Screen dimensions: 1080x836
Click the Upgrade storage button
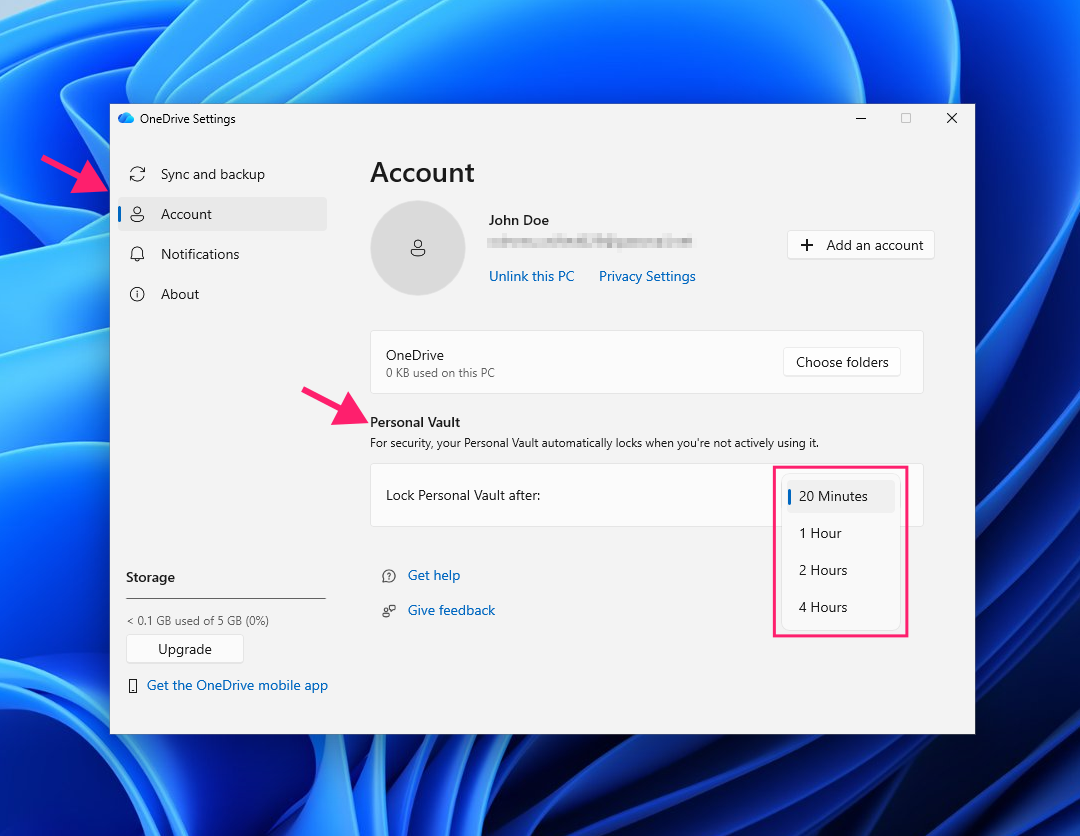(185, 649)
